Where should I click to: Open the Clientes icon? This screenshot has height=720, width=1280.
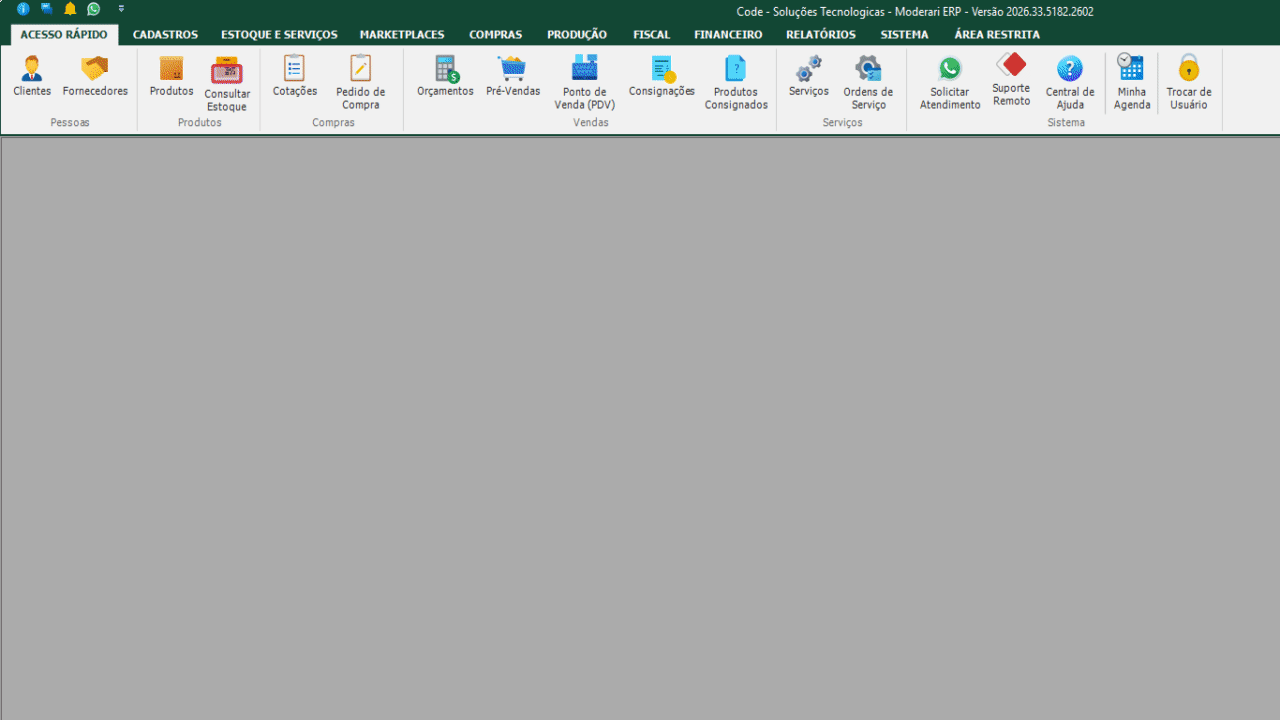tap(32, 69)
